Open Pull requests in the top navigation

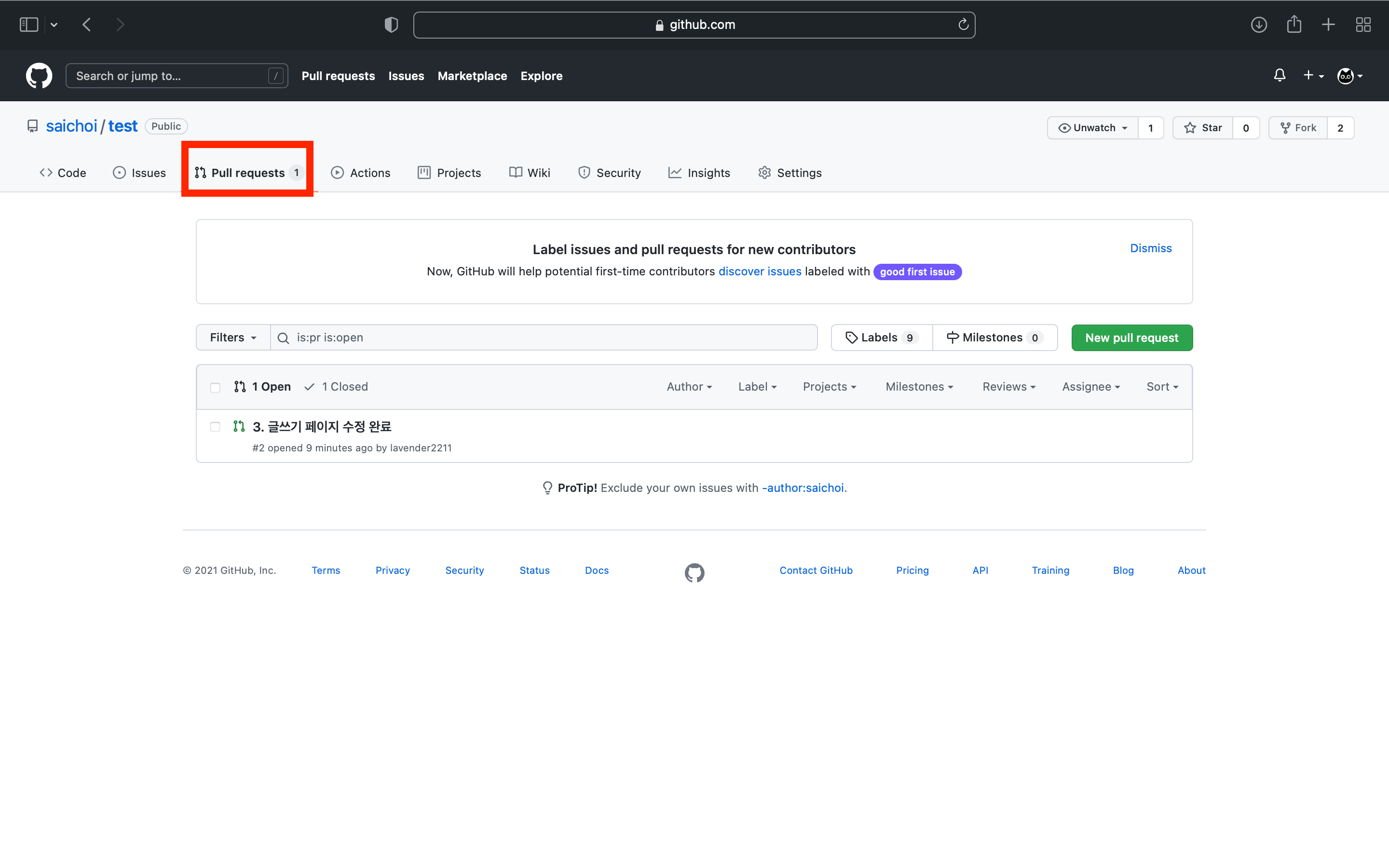[x=338, y=76]
